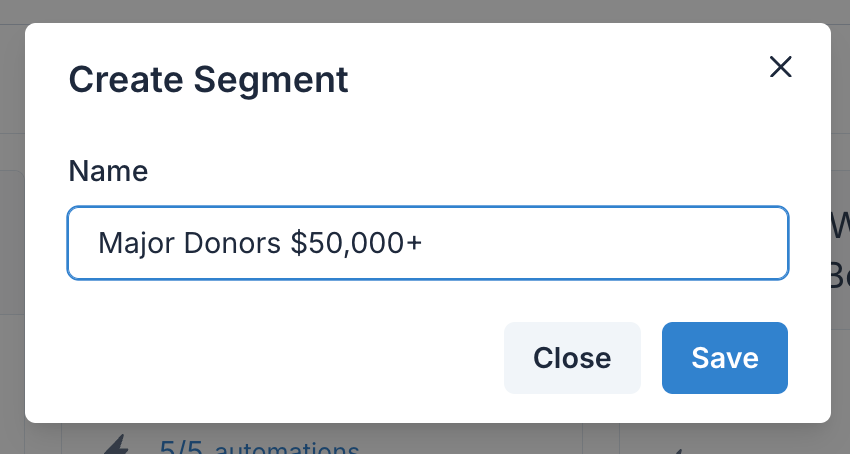Click the Name field label
Viewport: 850px width, 454px height.
(108, 171)
